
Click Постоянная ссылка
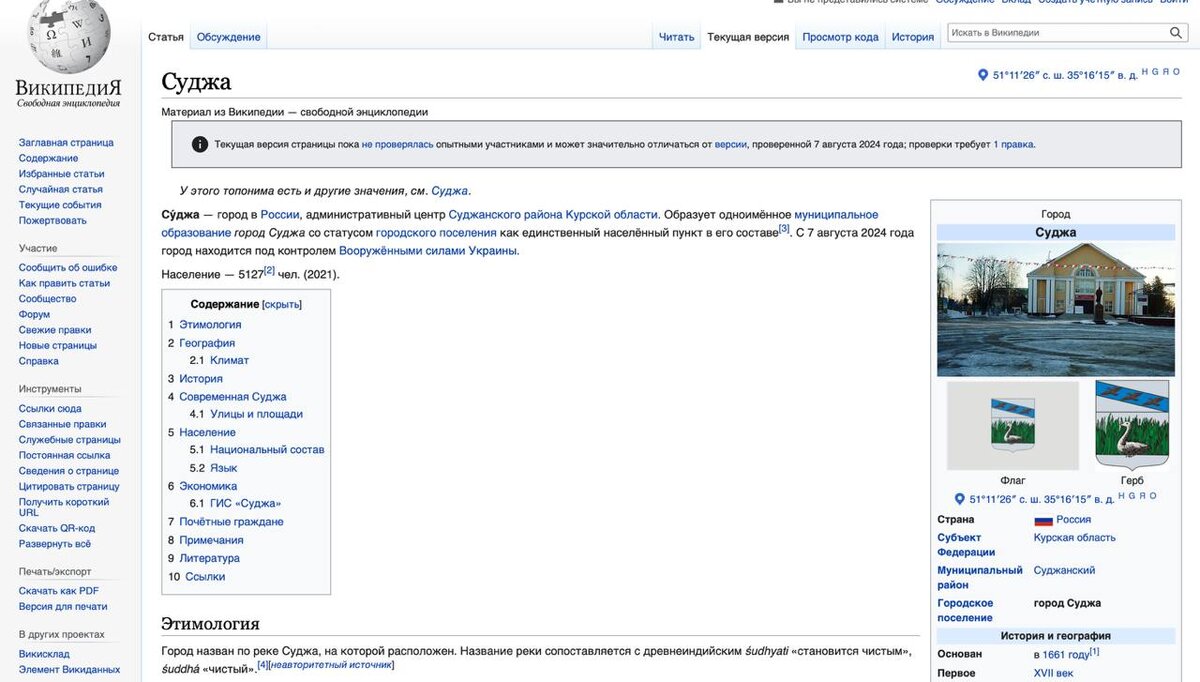pos(64,455)
